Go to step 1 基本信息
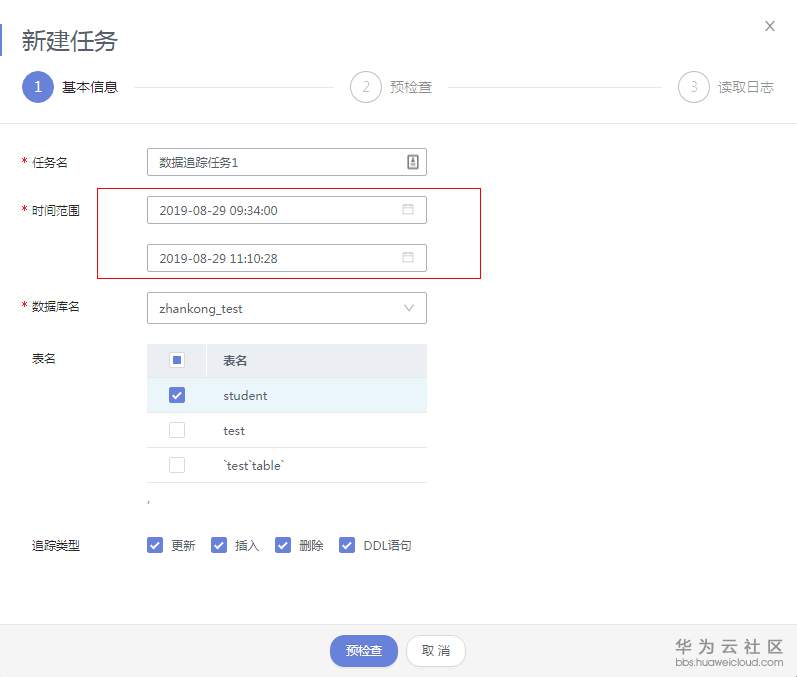This screenshot has height=677, width=797. [x=70, y=87]
